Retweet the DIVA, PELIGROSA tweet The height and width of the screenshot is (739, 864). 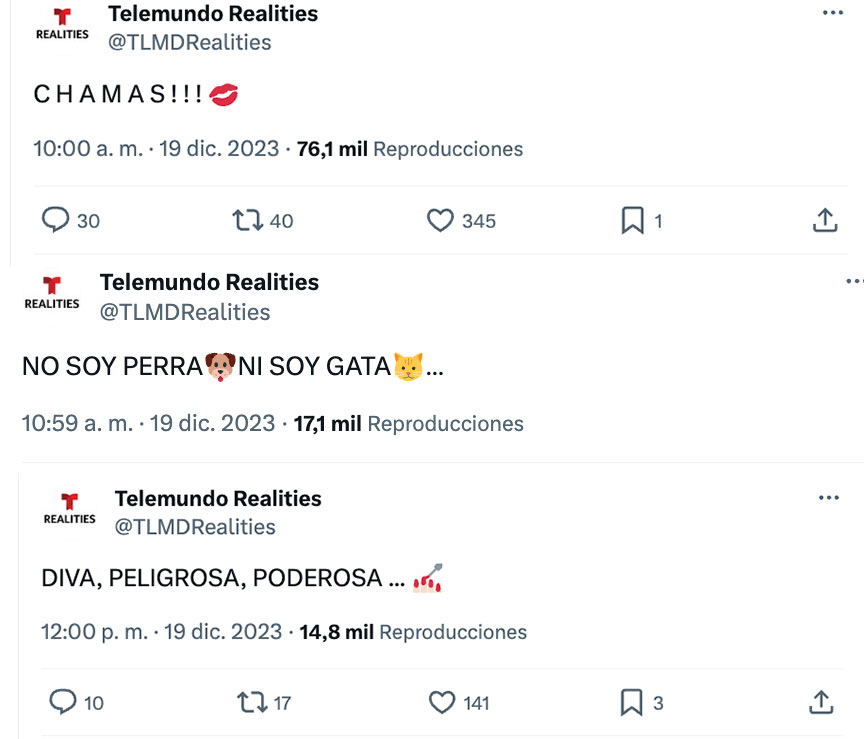click(250, 702)
